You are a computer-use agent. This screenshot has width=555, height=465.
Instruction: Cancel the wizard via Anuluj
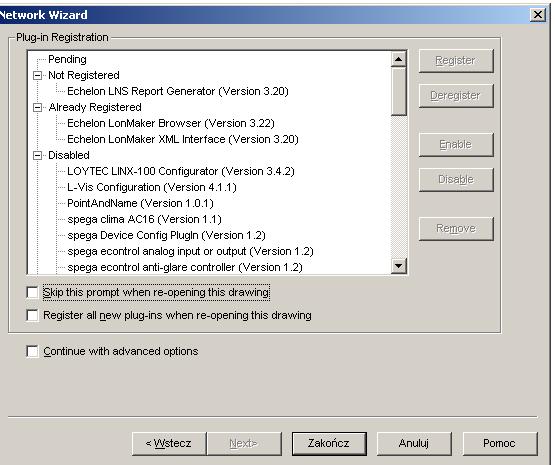coord(414,443)
